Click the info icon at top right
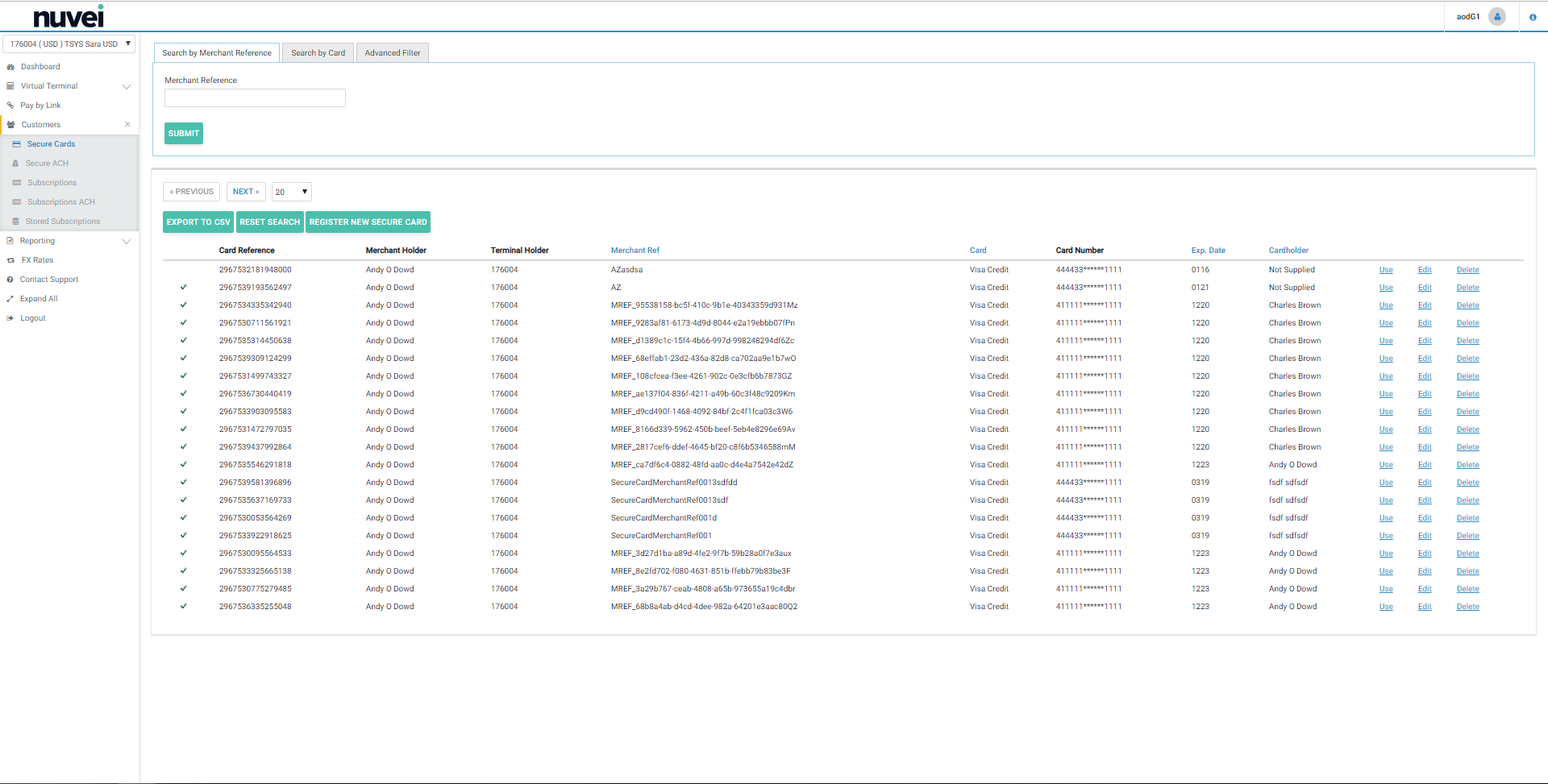 point(1533,17)
